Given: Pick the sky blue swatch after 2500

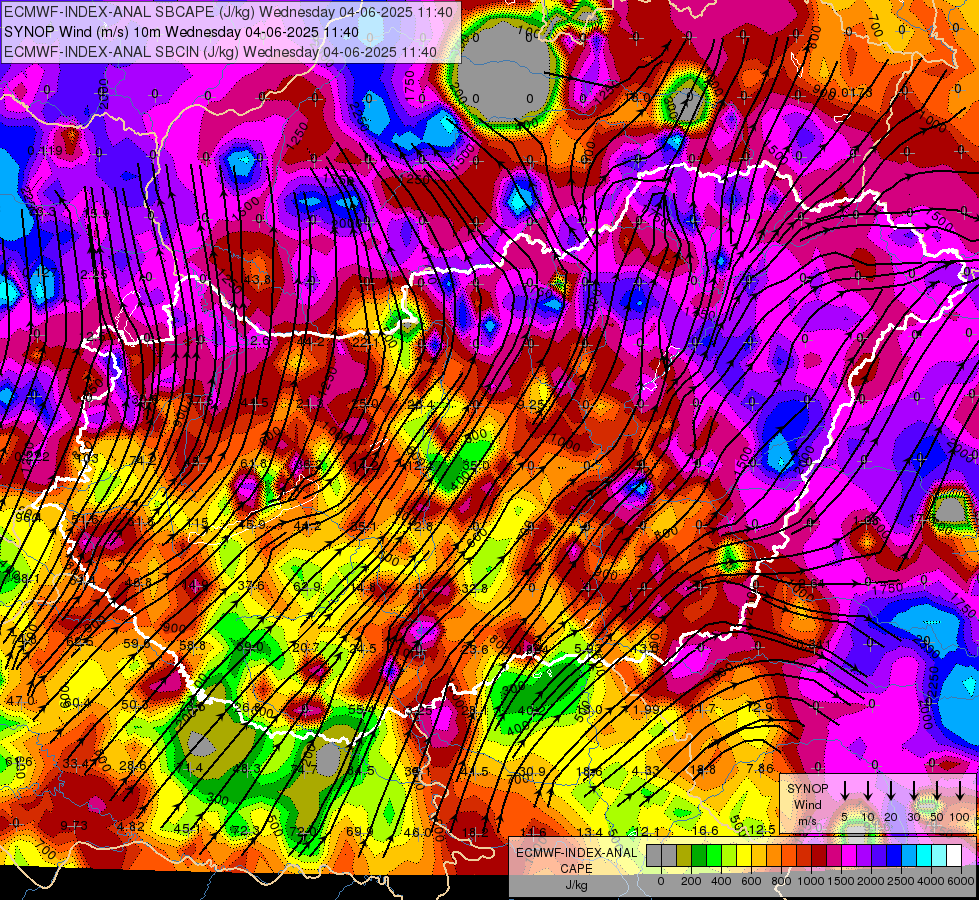Looking at the screenshot, I should click(x=909, y=856).
